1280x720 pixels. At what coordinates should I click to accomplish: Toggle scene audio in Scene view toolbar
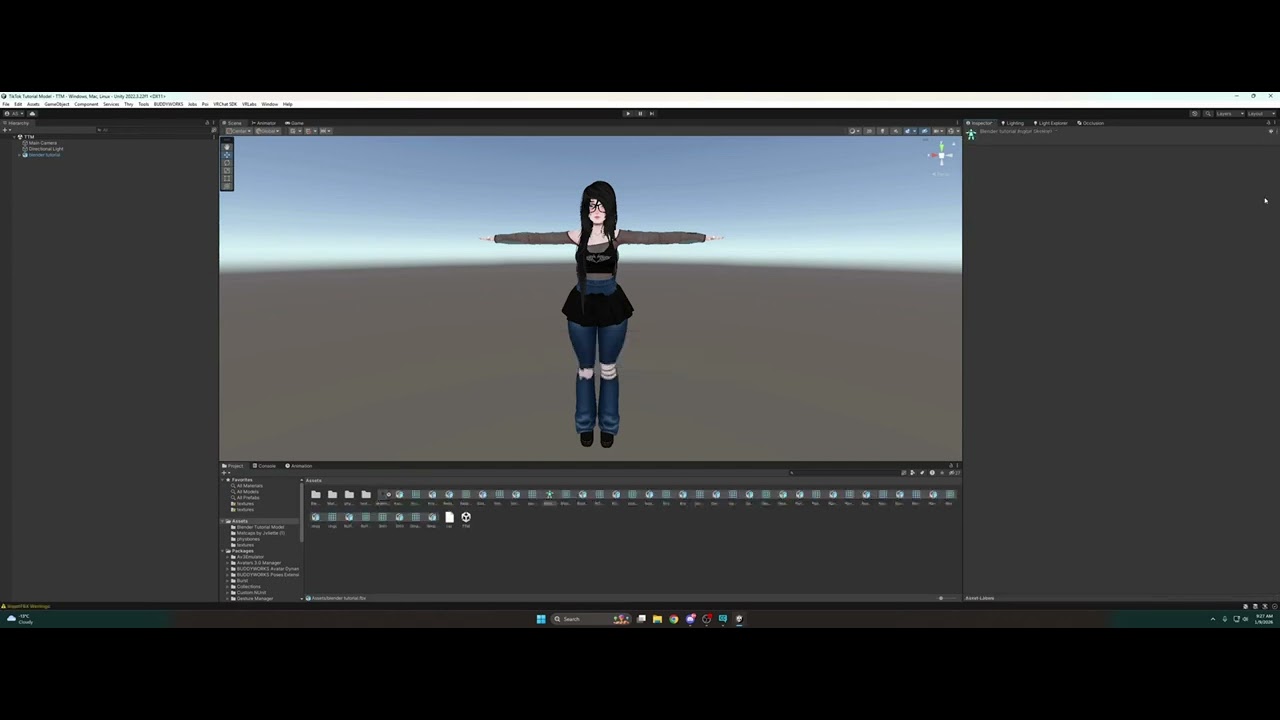coord(895,131)
